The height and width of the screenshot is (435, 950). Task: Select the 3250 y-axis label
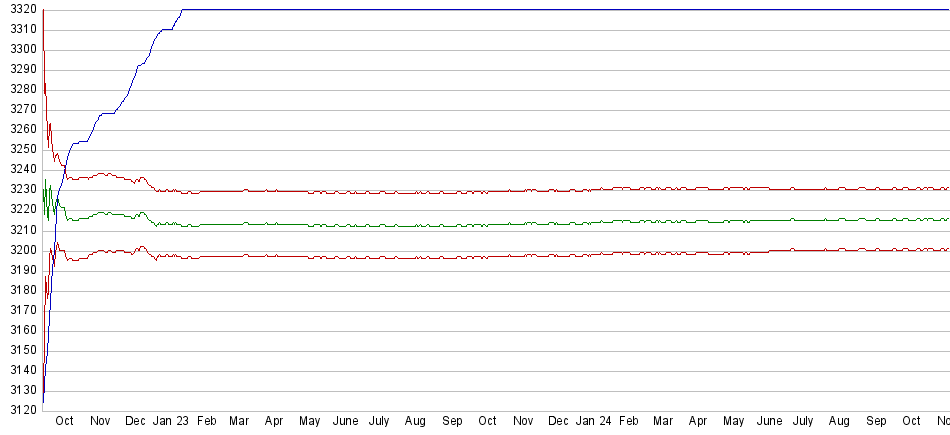[x=23, y=150]
